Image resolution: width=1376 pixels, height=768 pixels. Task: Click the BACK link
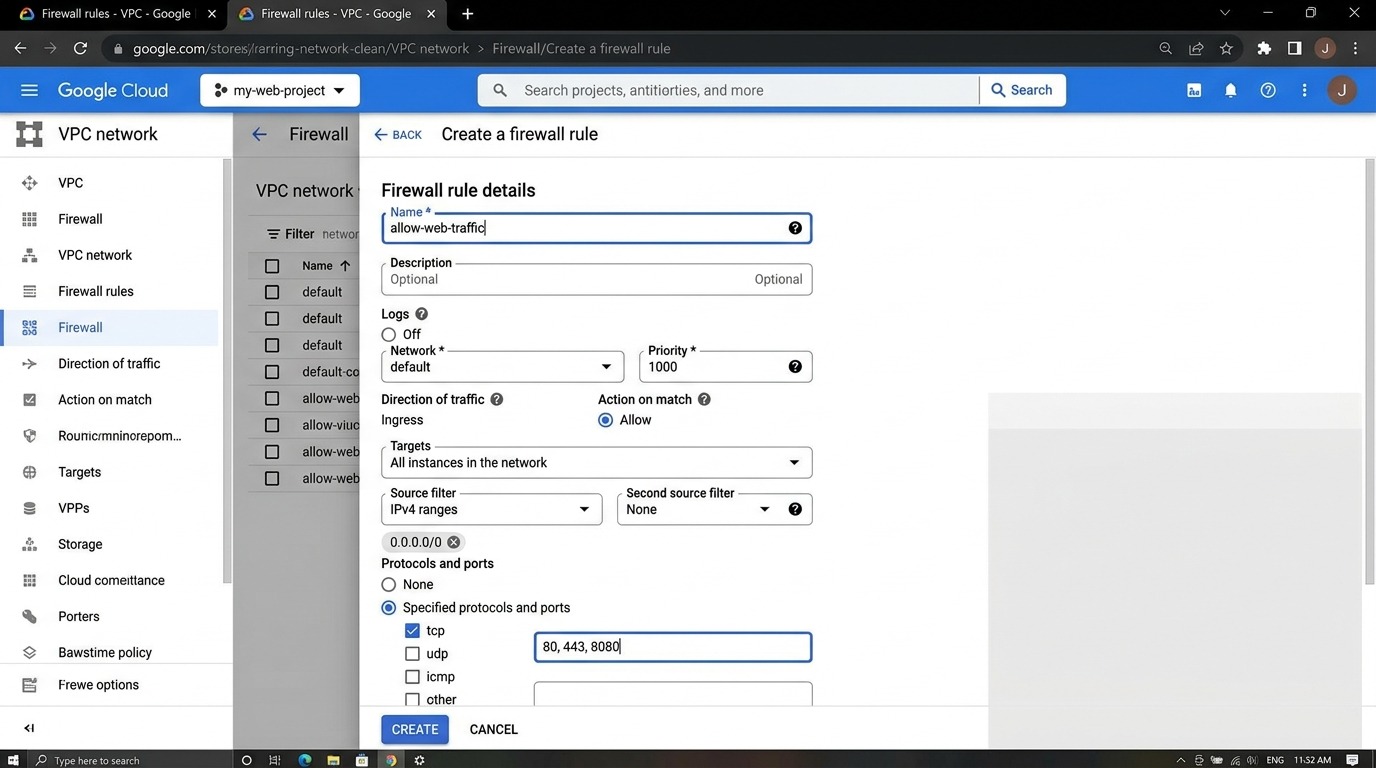click(x=398, y=134)
